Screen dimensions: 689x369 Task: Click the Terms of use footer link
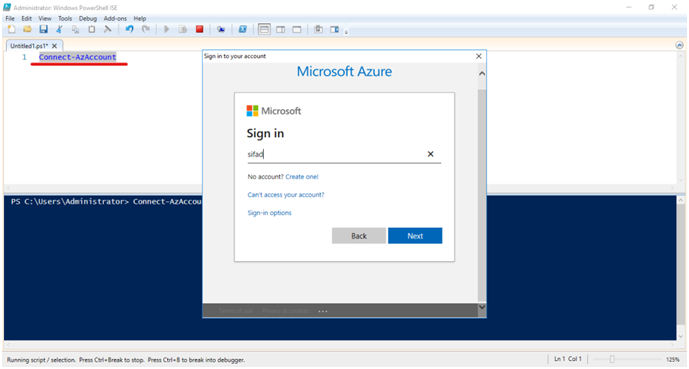pyautogui.click(x=236, y=311)
